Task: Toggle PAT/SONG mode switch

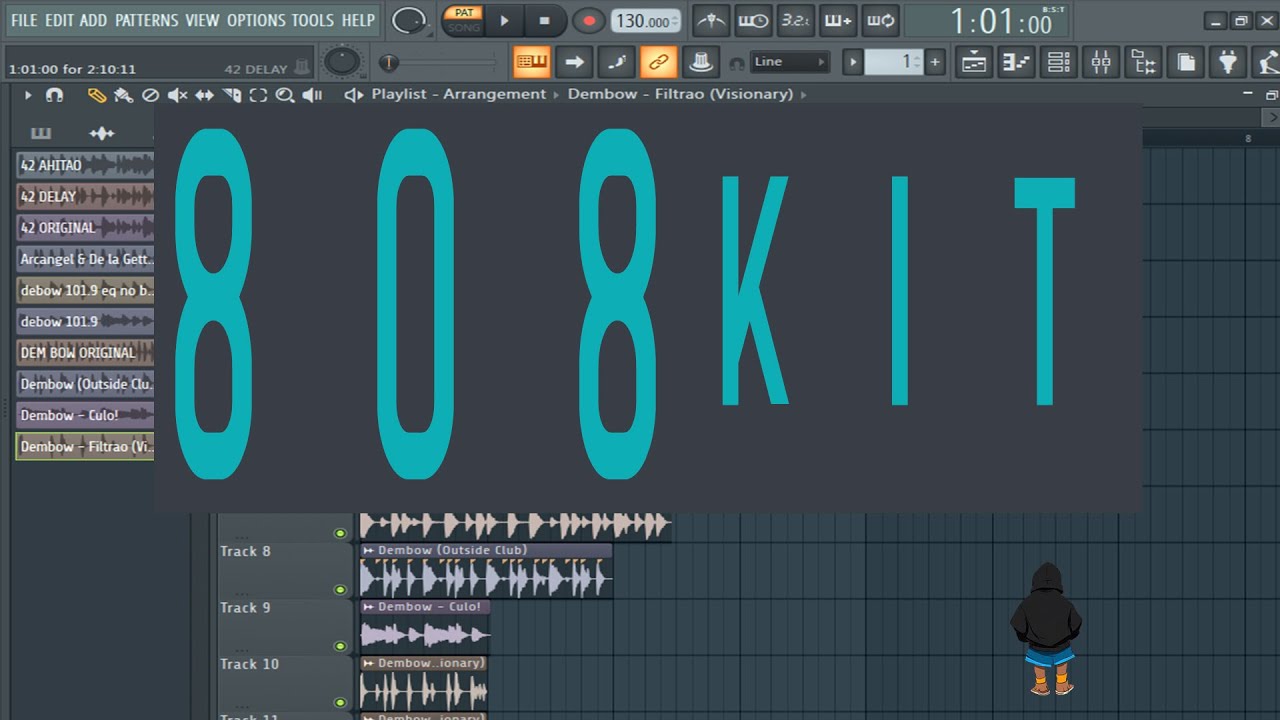Action: pos(463,20)
